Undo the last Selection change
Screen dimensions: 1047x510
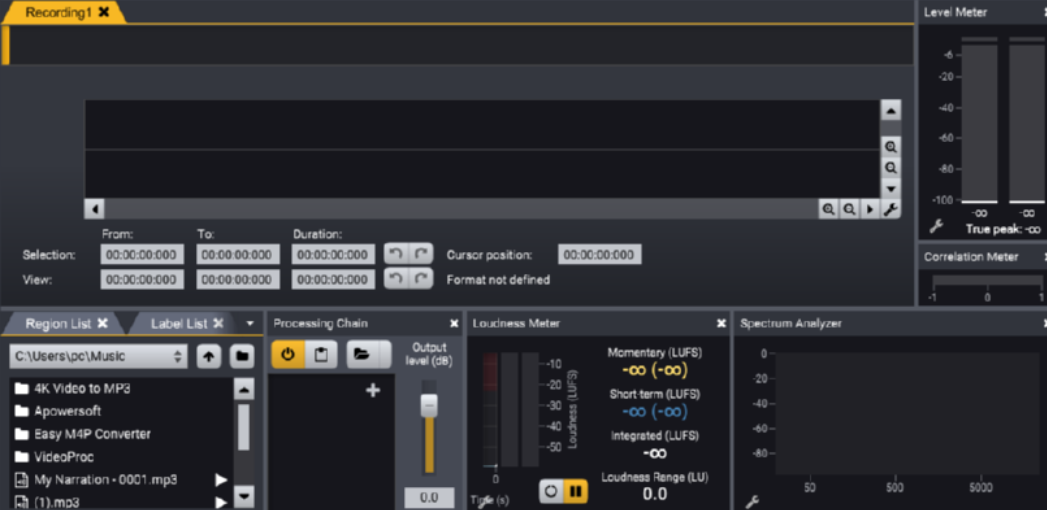[x=395, y=254]
